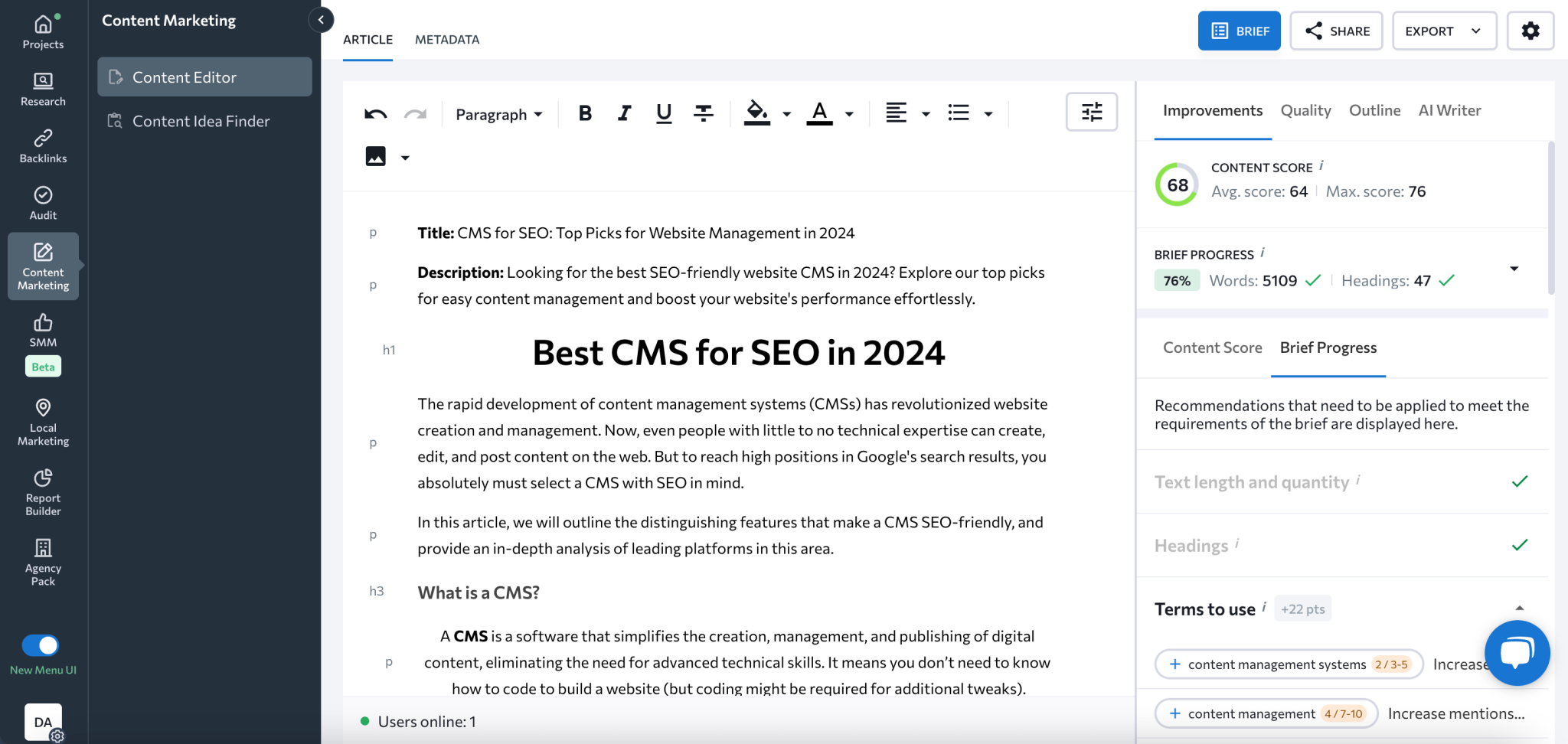Image resolution: width=1568 pixels, height=744 pixels.
Task: Expand the Brief Progress details chevron
Action: tap(1516, 268)
